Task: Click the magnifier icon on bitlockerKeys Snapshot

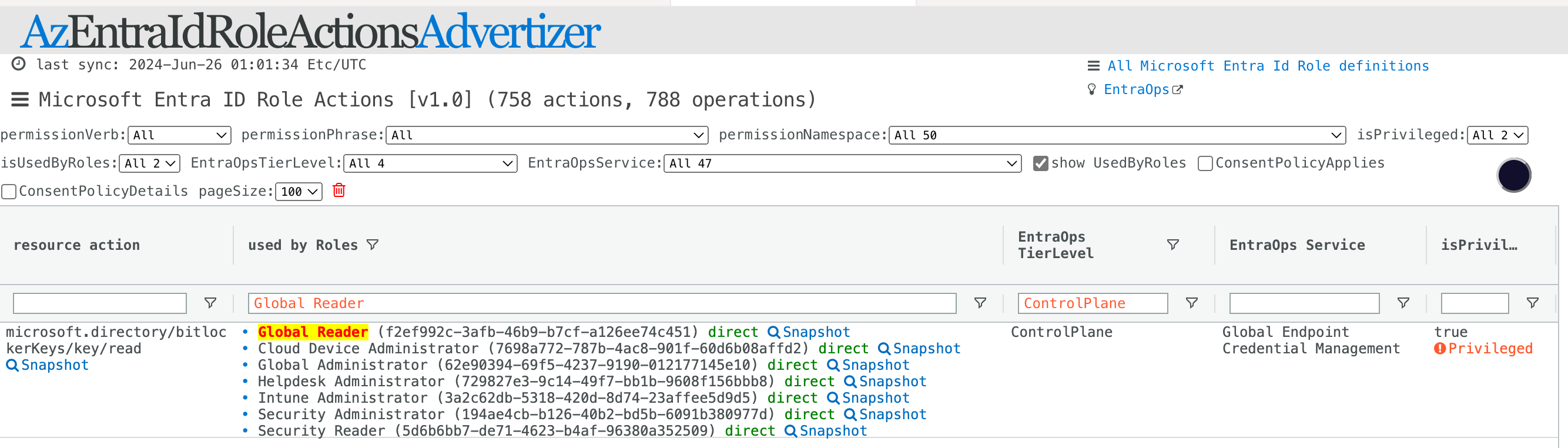Action: coord(12,365)
